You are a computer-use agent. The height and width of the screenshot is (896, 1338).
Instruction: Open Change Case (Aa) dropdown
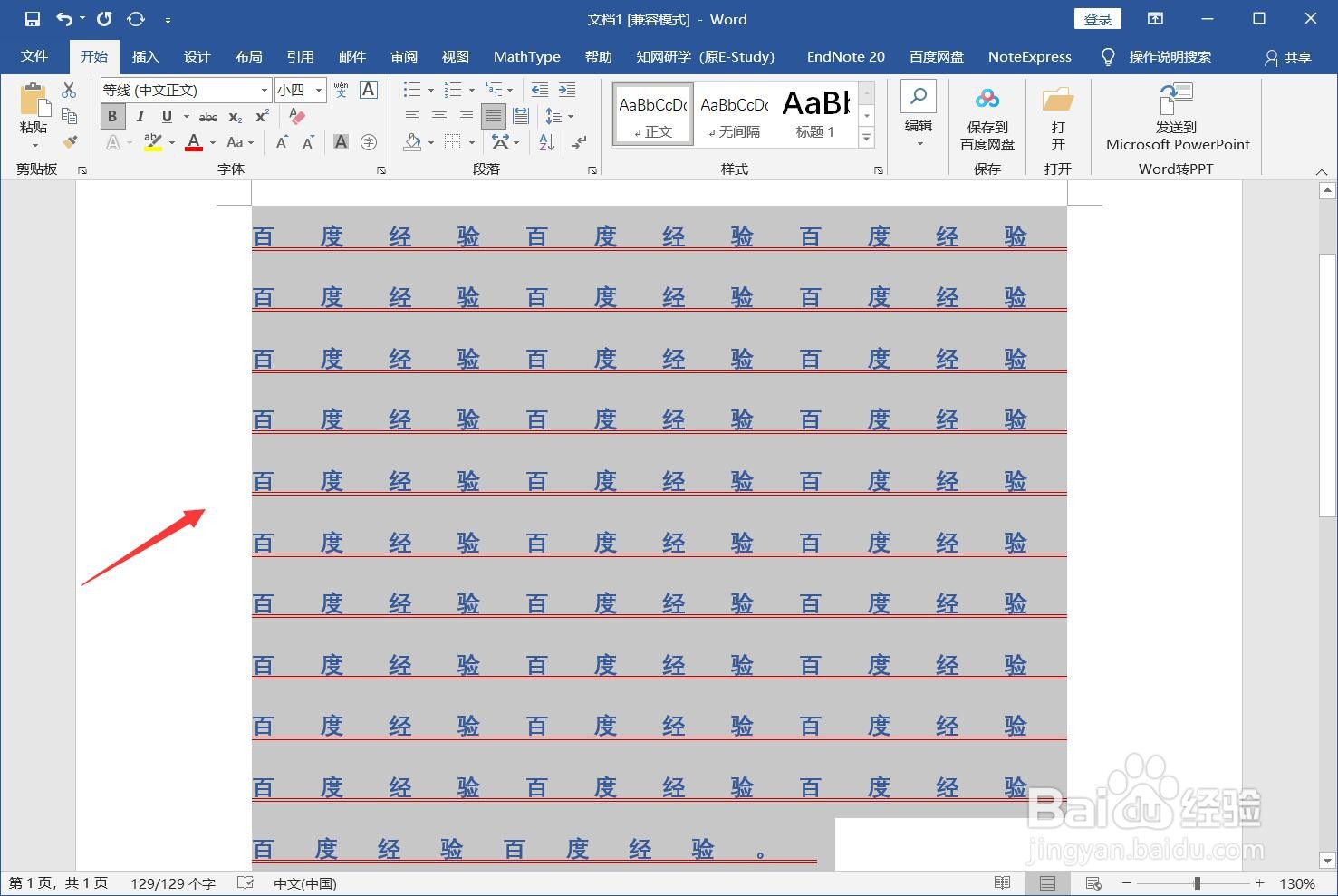[x=239, y=142]
